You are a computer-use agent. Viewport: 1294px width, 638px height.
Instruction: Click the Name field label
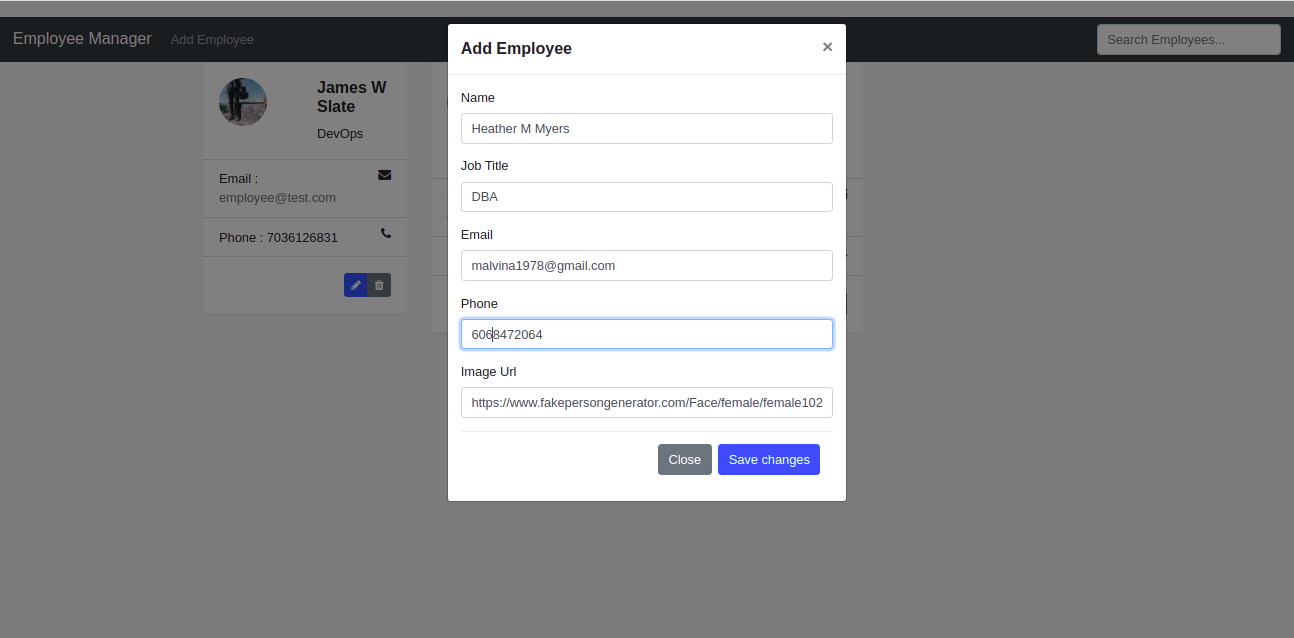point(478,97)
